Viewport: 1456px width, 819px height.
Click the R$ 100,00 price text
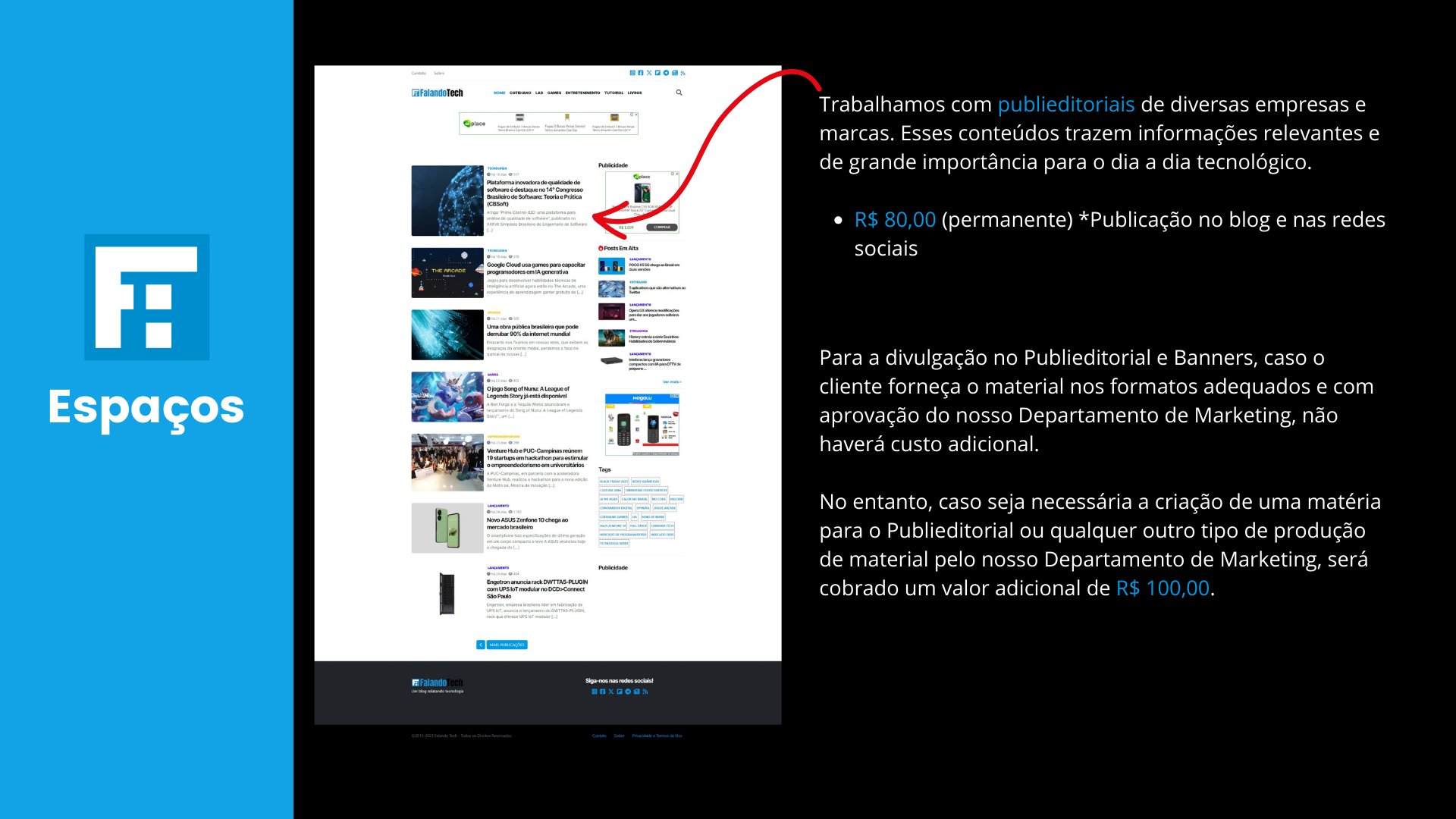coord(1163,588)
